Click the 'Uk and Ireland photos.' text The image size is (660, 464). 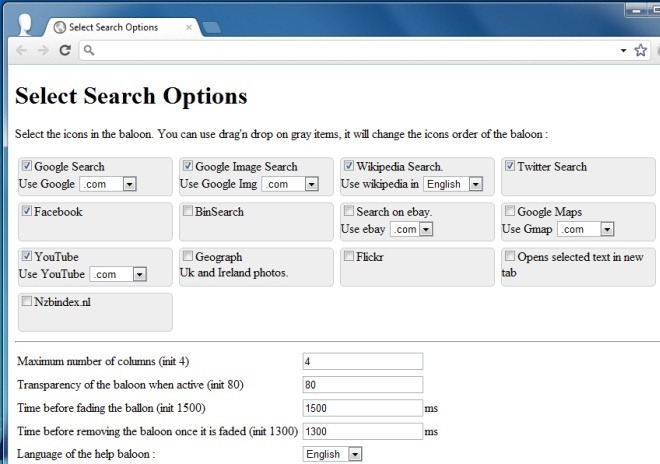pos(234,273)
